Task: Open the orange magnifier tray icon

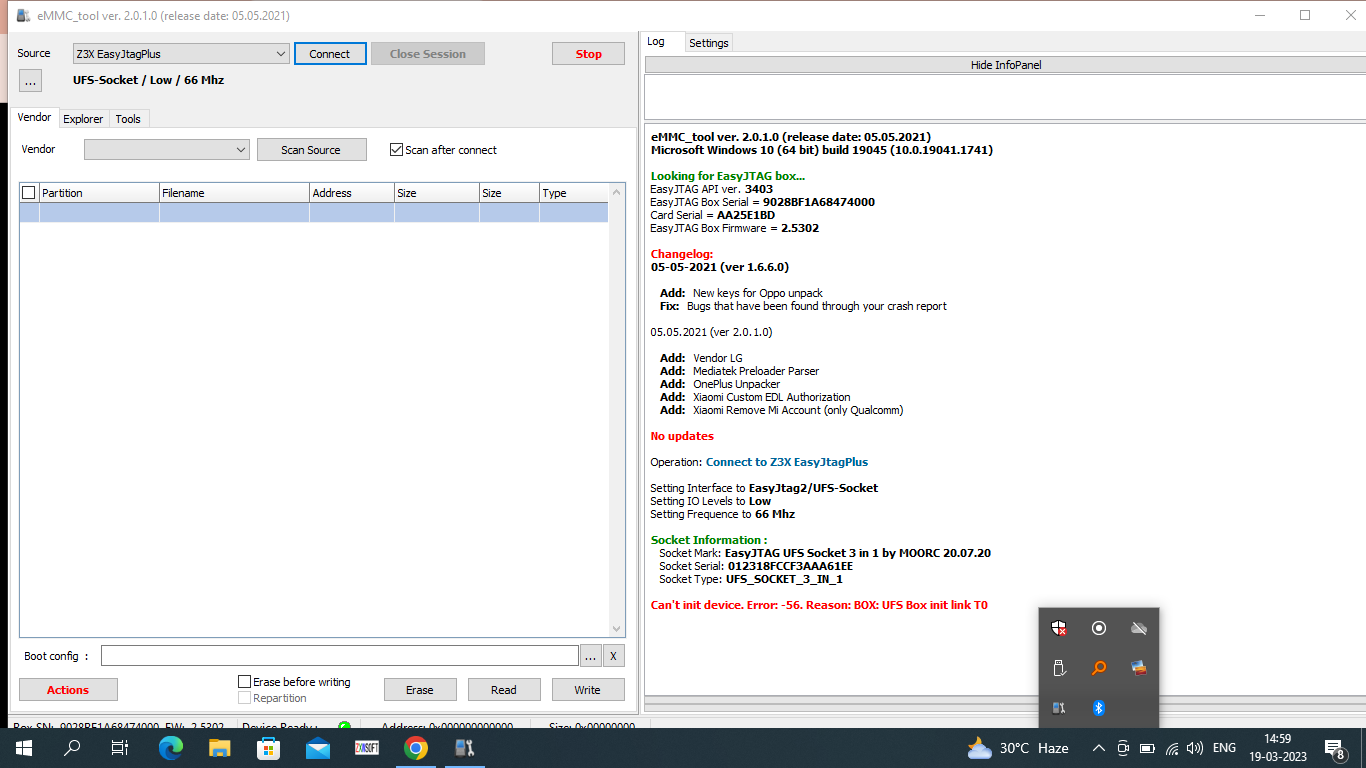Action: click(1099, 668)
